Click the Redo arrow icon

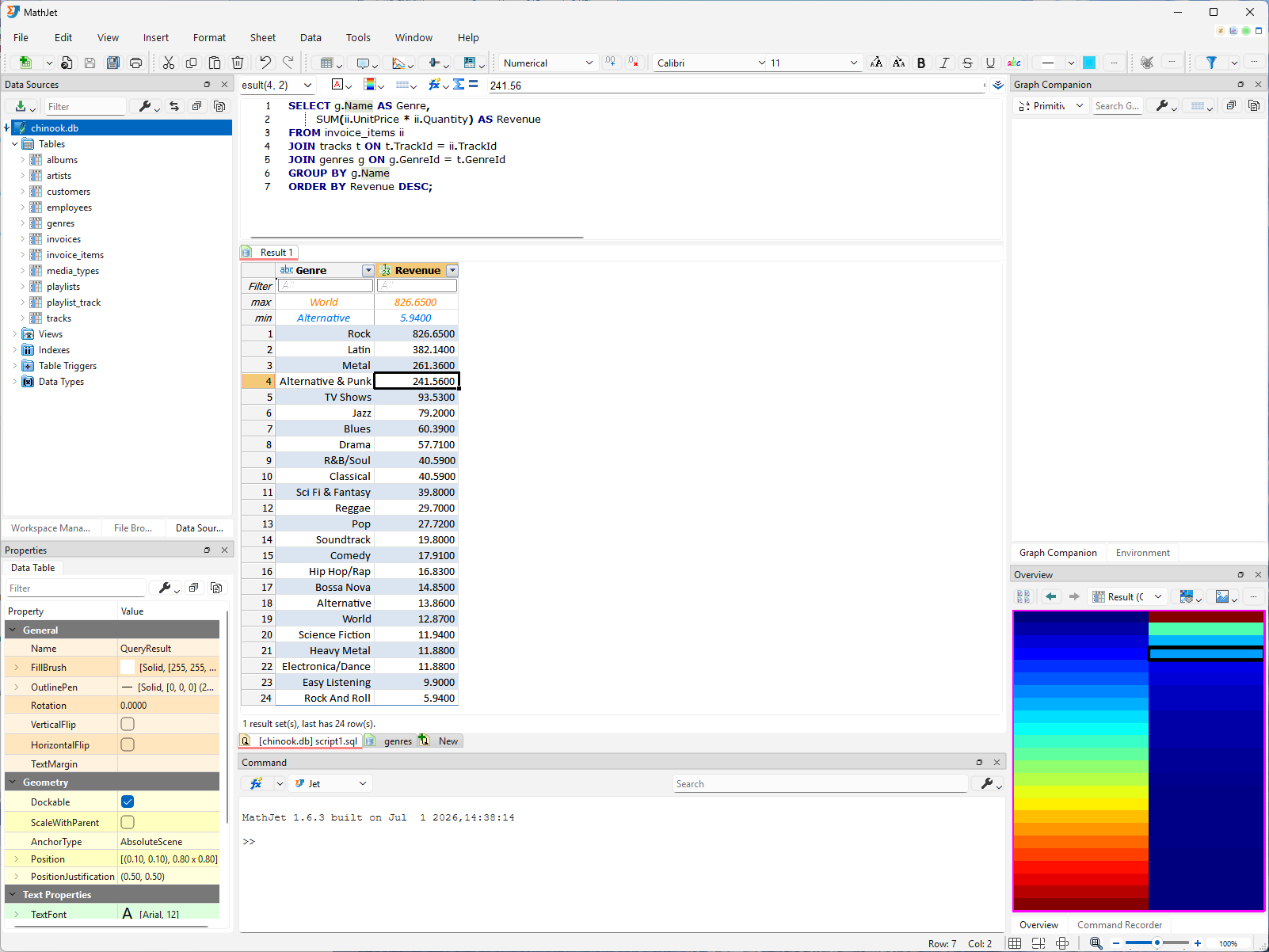[x=288, y=63]
